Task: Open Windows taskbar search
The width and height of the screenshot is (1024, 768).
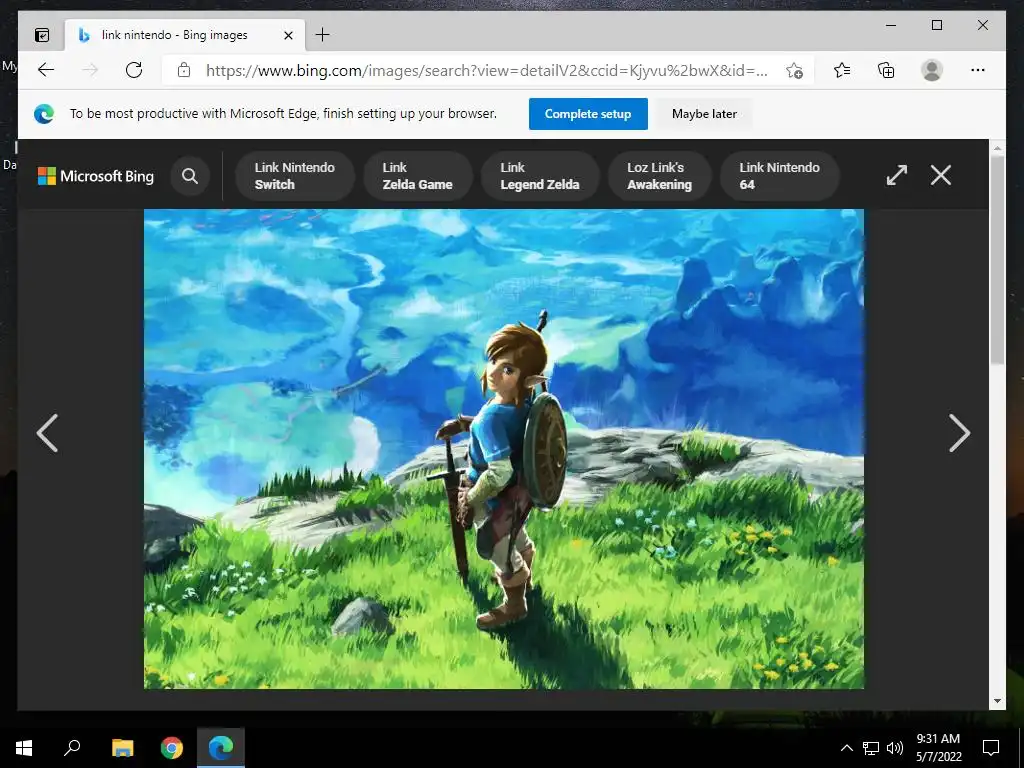Action: tap(72, 748)
